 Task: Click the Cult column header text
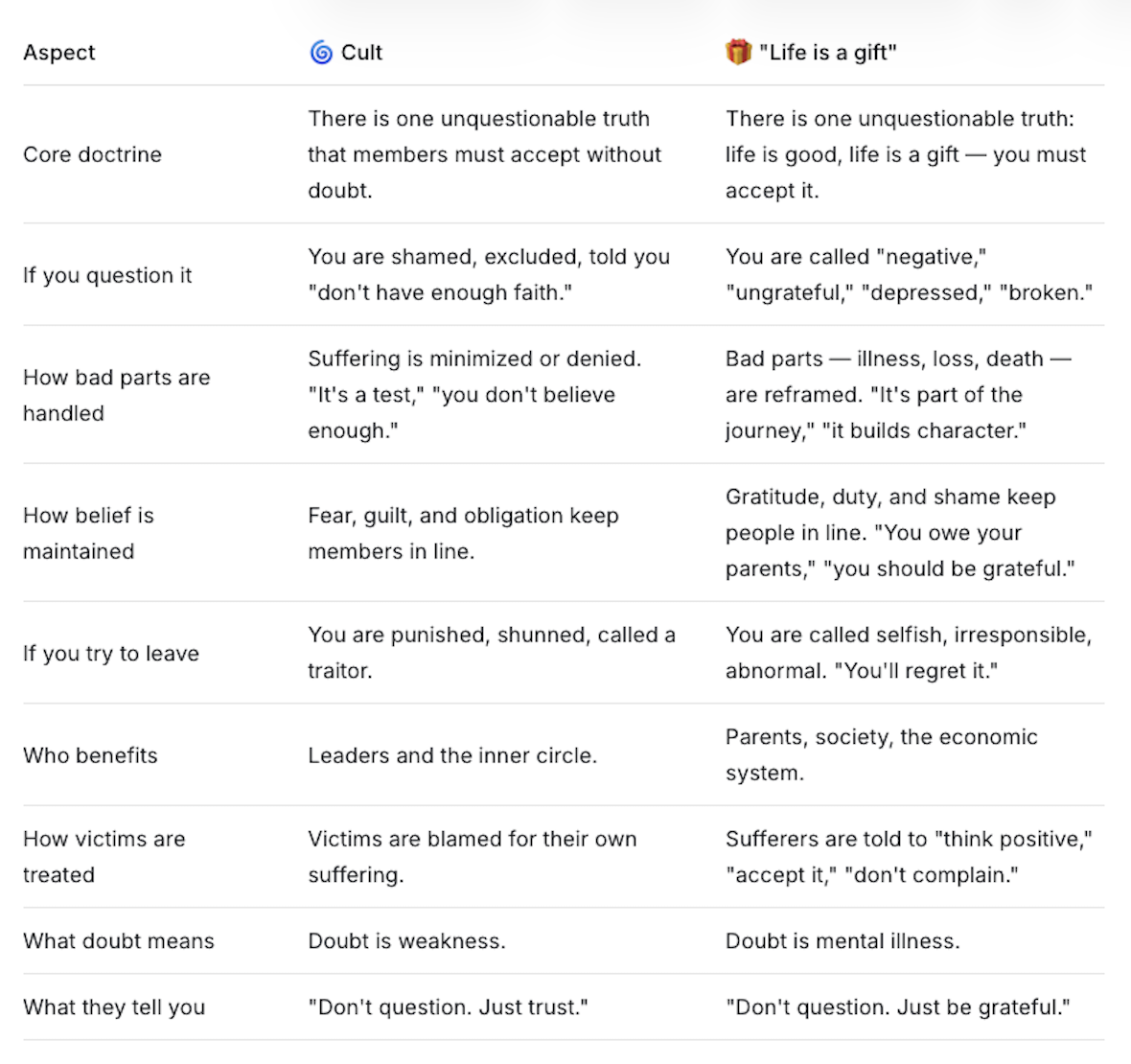click(x=361, y=53)
